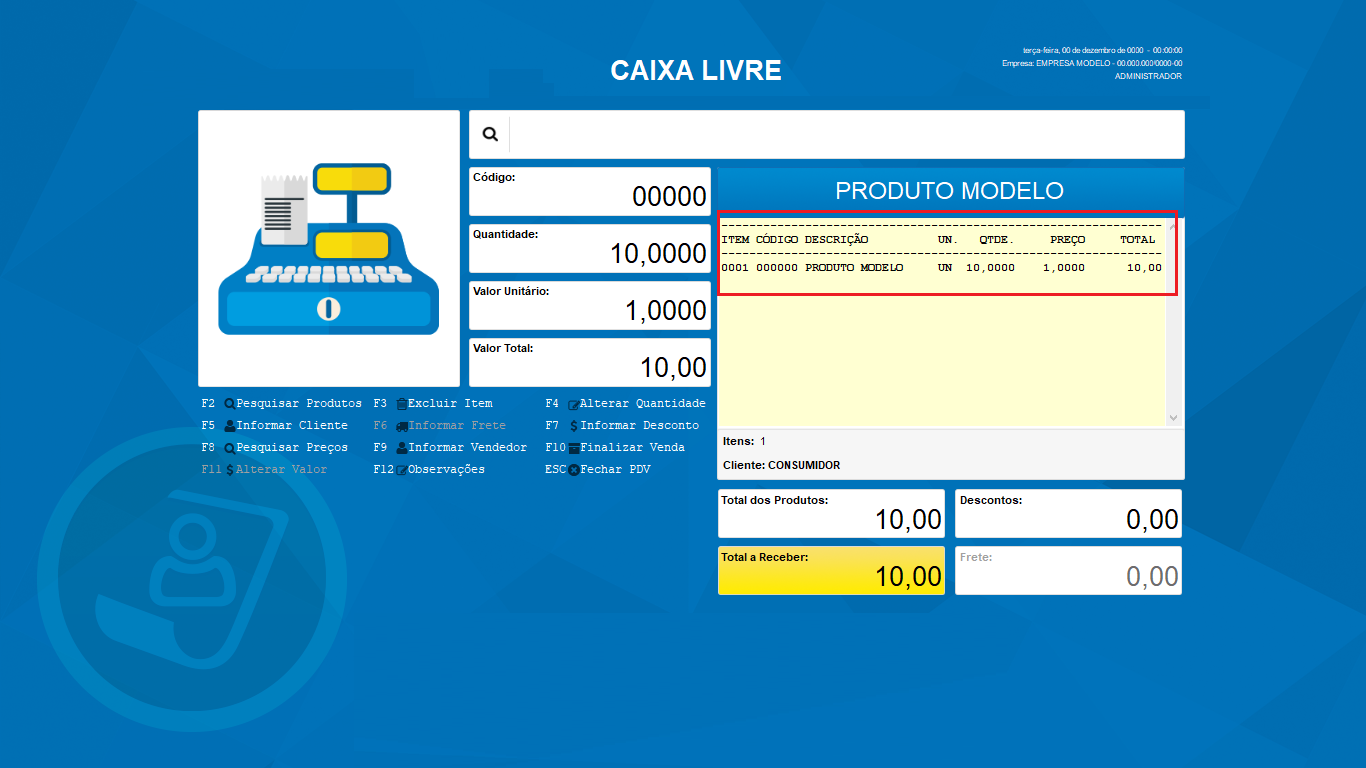Select Informar Vendedor label
1366x768 pixels.
467,448
